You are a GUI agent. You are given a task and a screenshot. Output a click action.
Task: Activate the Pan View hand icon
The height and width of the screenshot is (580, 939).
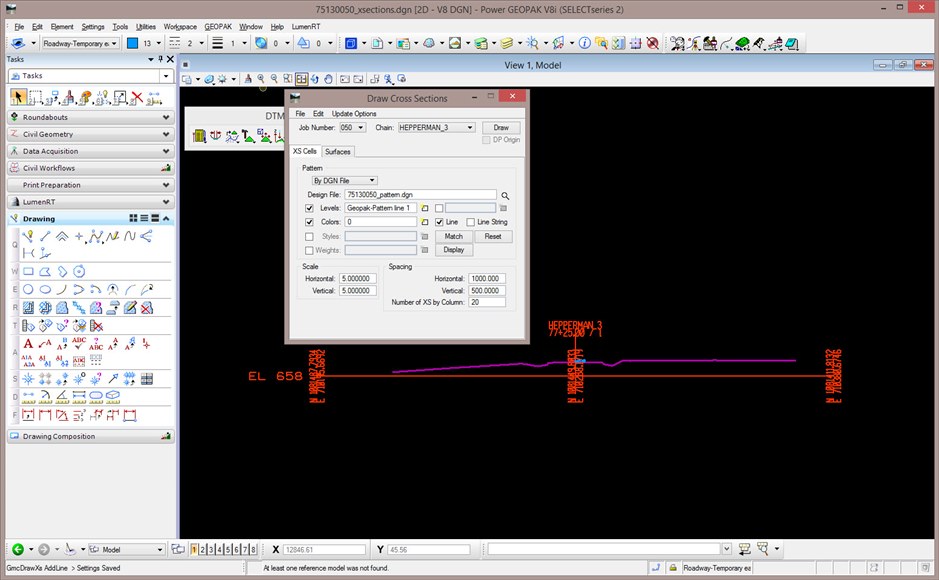pos(328,79)
